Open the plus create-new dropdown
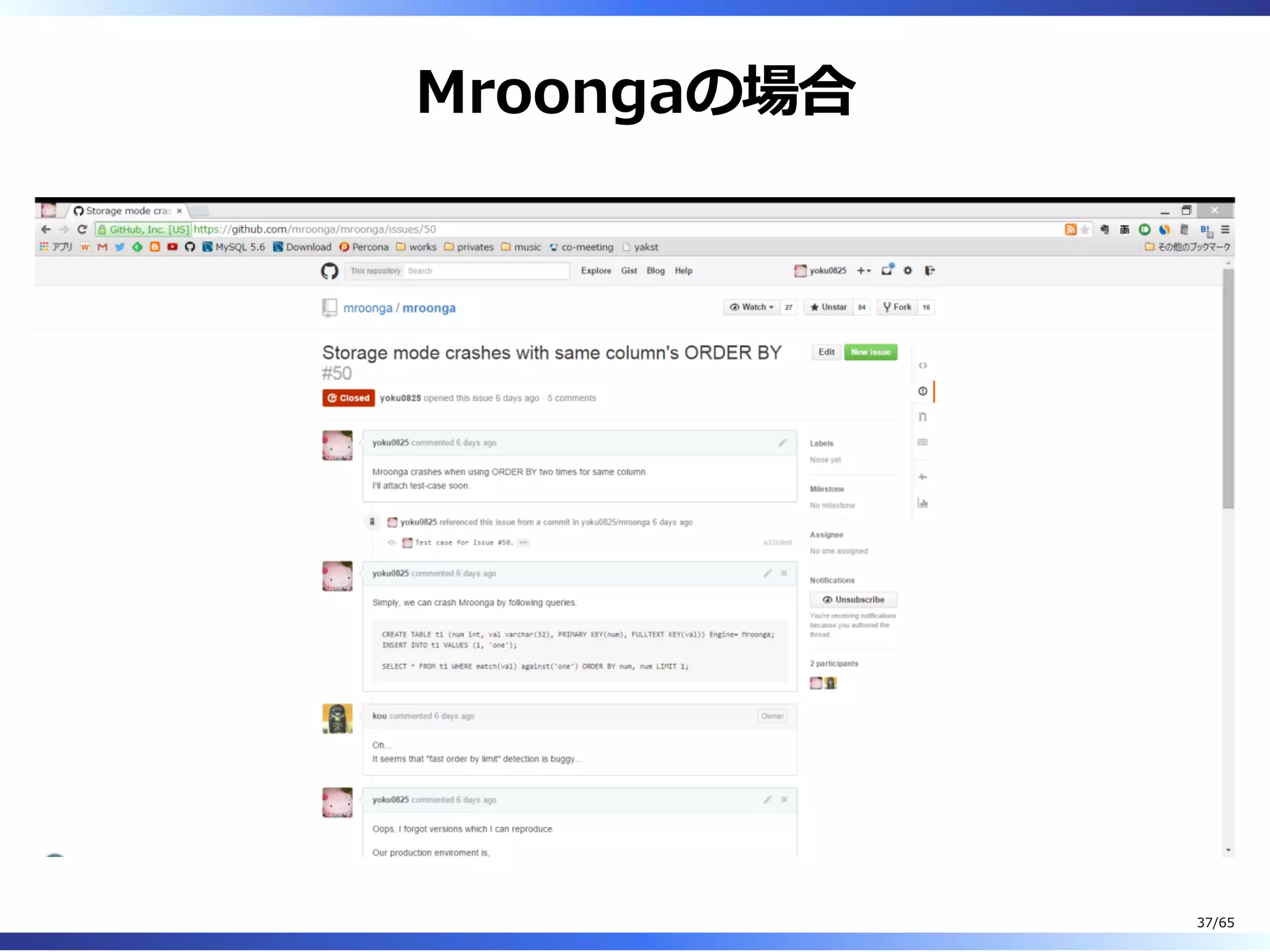 point(864,271)
